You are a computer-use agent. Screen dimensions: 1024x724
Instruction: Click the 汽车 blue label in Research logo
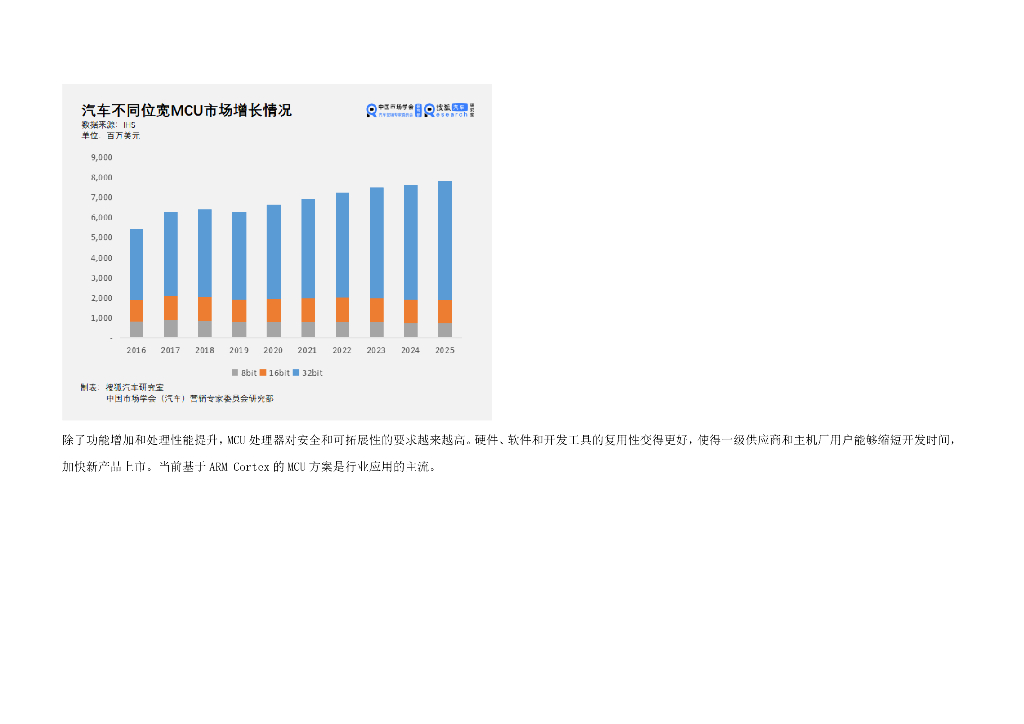point(460,107)
